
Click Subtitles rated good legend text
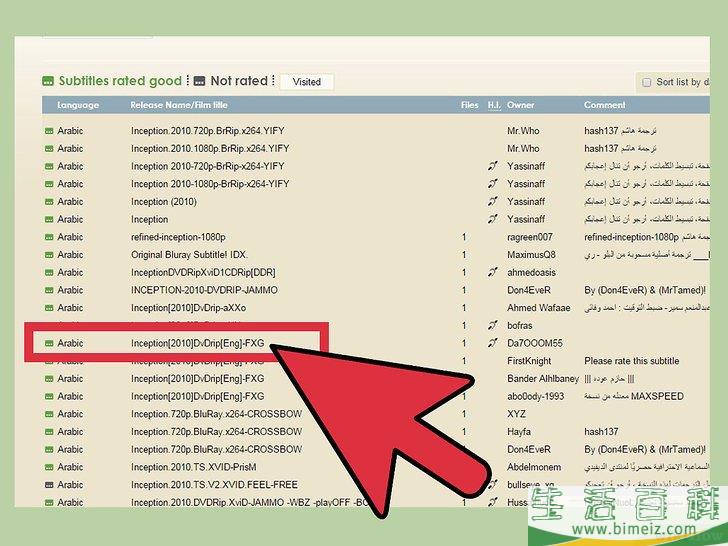(120, 81)
